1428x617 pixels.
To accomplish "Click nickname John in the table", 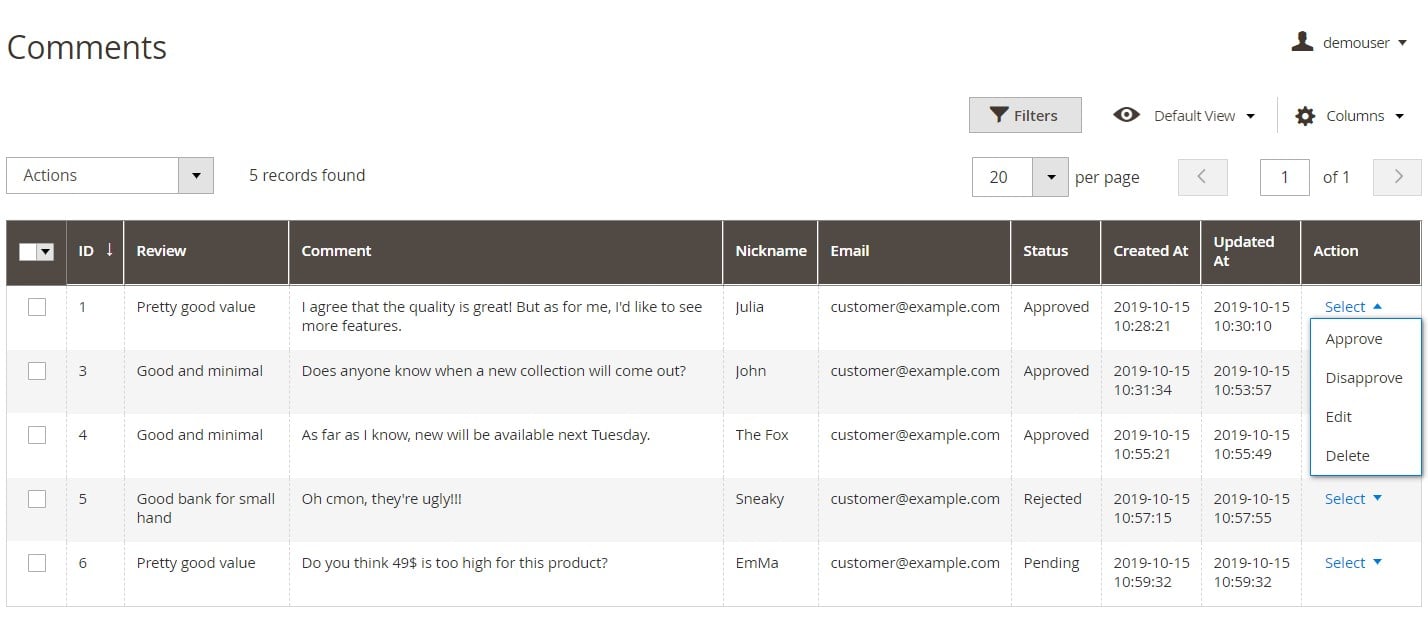I will pos(750,371).
